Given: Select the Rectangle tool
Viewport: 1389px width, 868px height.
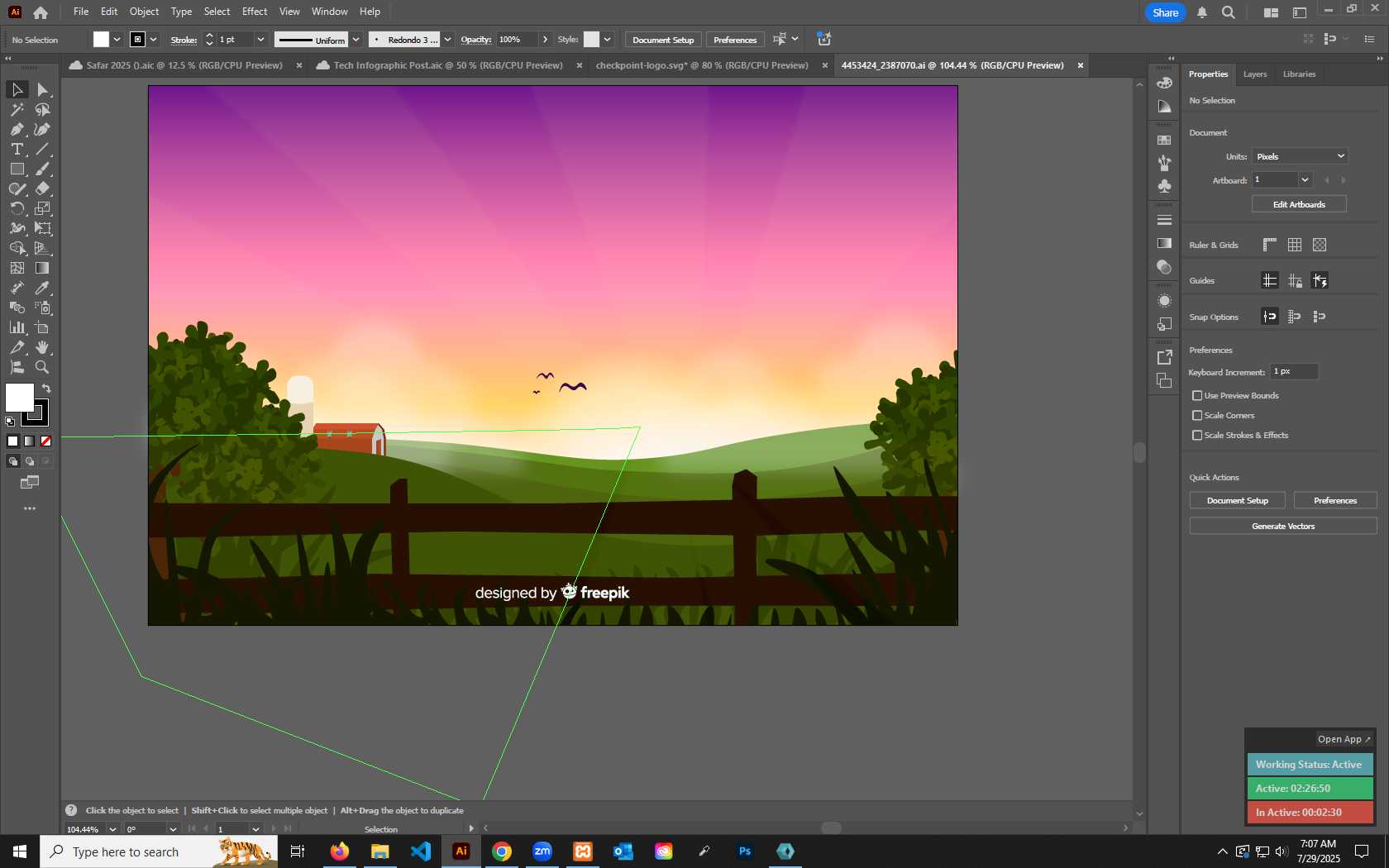Looking at the screenshot, I should click(x=17, y=169).
